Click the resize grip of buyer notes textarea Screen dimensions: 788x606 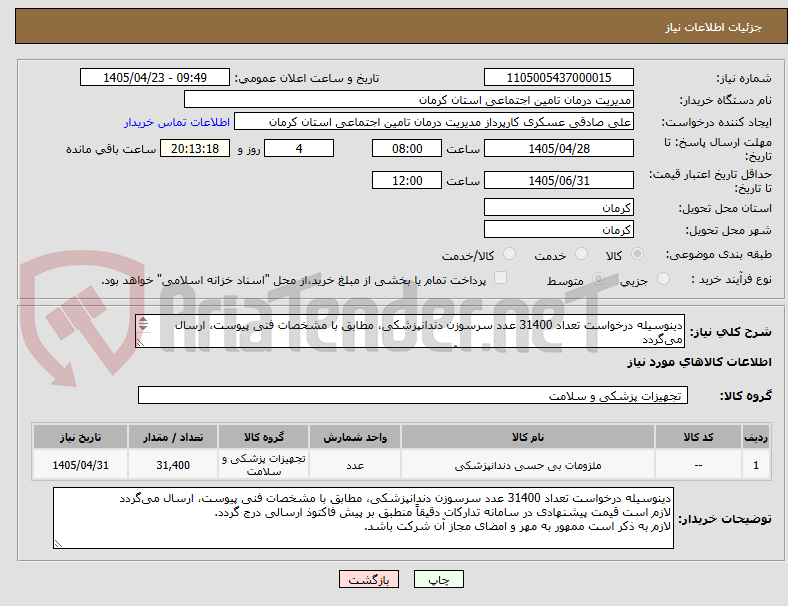tap(58, 544)
